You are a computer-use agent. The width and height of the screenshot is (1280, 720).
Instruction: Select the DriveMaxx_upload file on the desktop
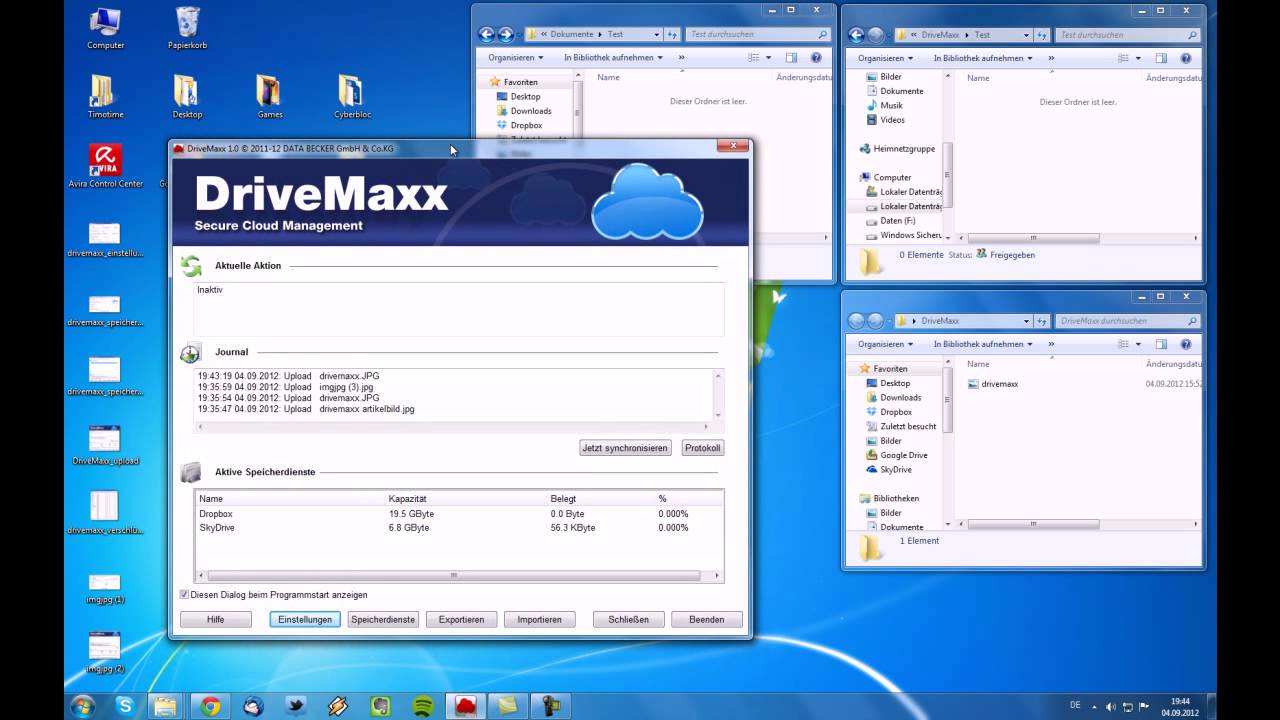105,445
